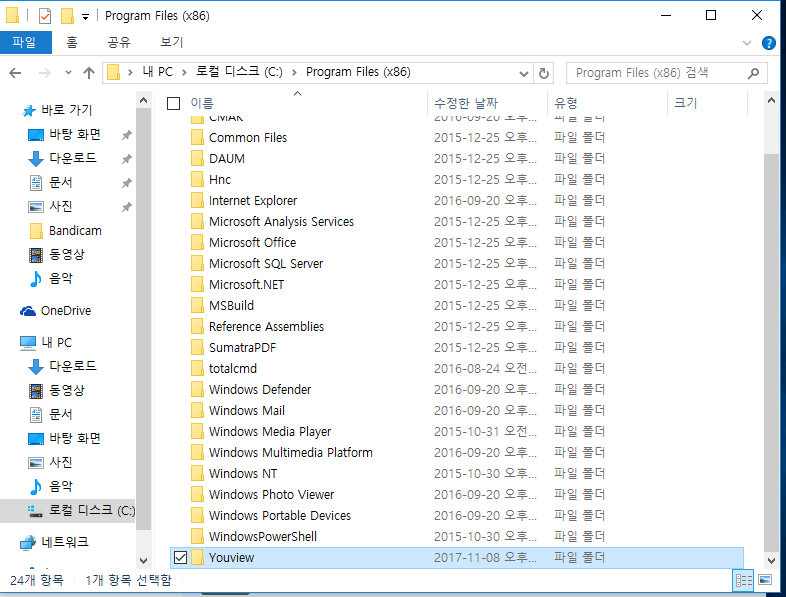Screen dimensions: 786x597
Task: Open the 파일 ribbon tab
Action: coord(25,42)
